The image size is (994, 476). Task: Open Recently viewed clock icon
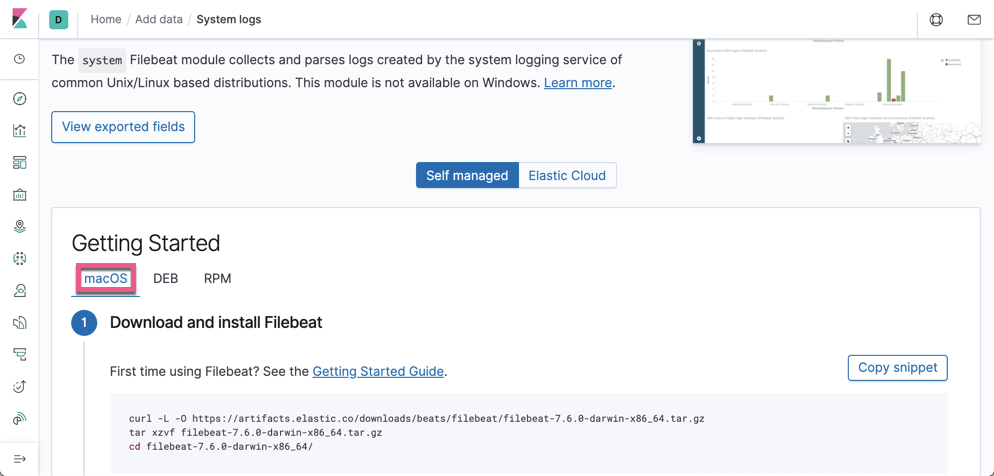20,59
